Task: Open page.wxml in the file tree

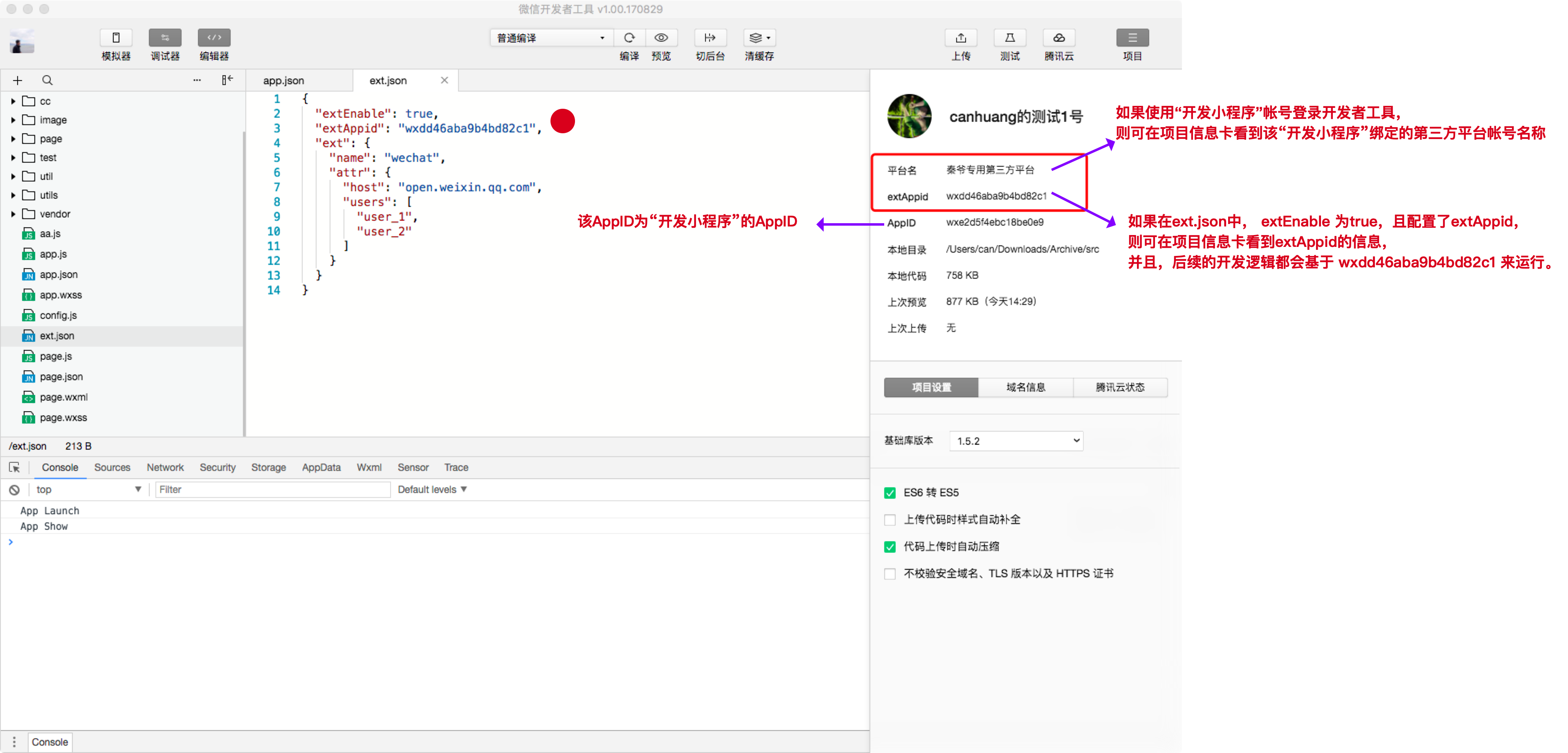Action: click(x=63, y=397)
